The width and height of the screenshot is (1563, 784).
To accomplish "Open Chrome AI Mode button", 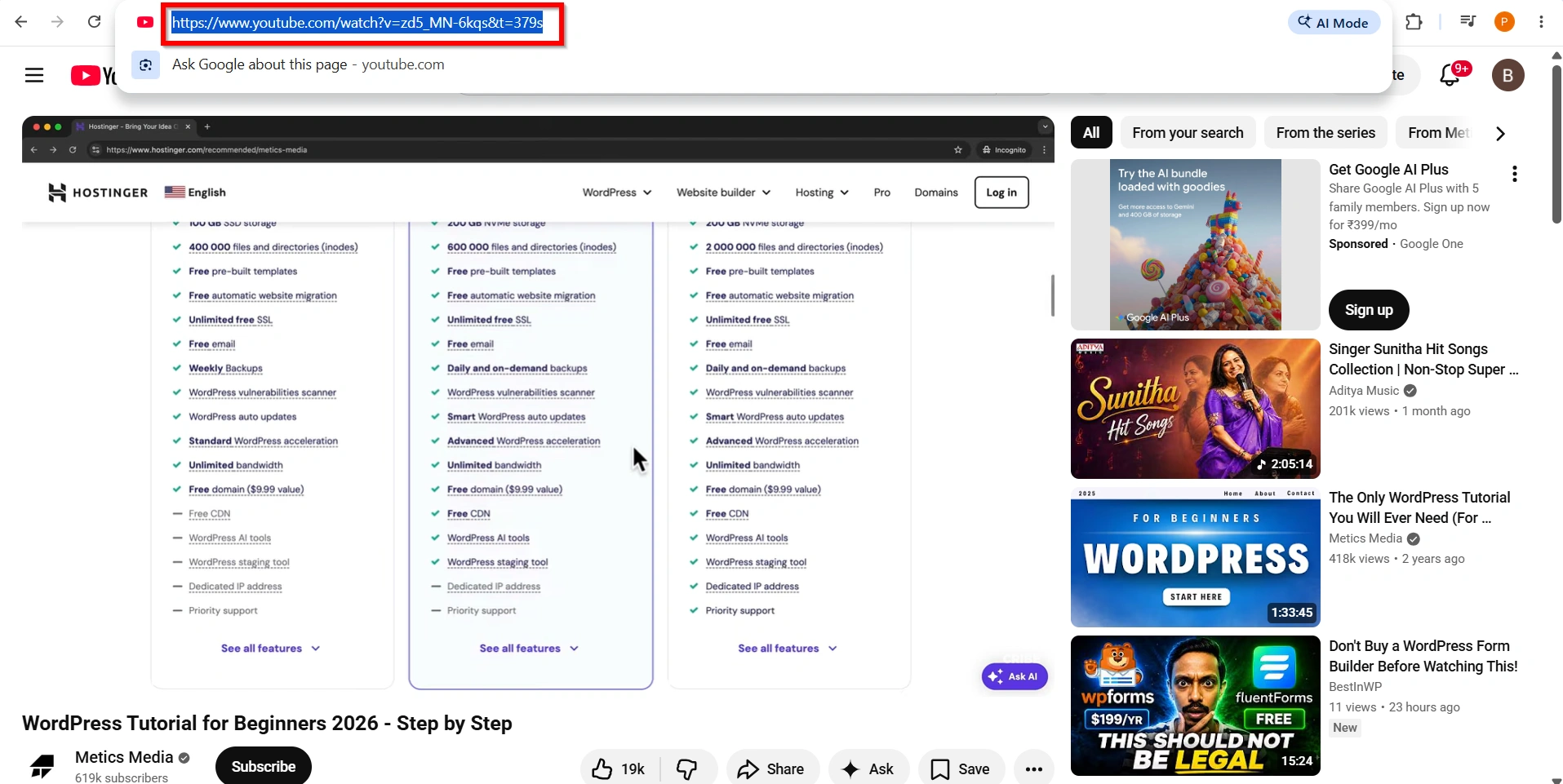I will (1334, 23).
